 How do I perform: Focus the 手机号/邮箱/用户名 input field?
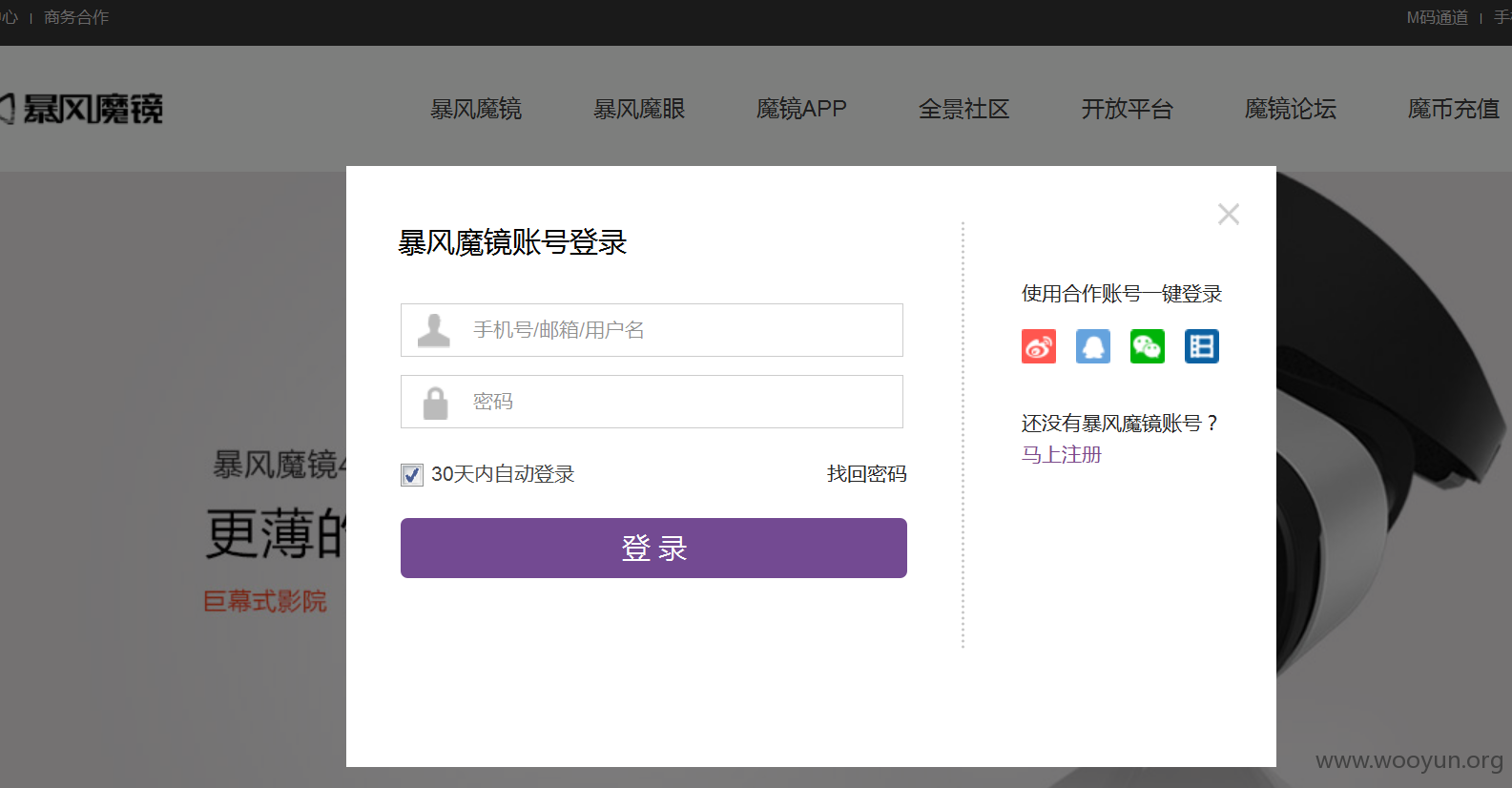pos(652,330)
